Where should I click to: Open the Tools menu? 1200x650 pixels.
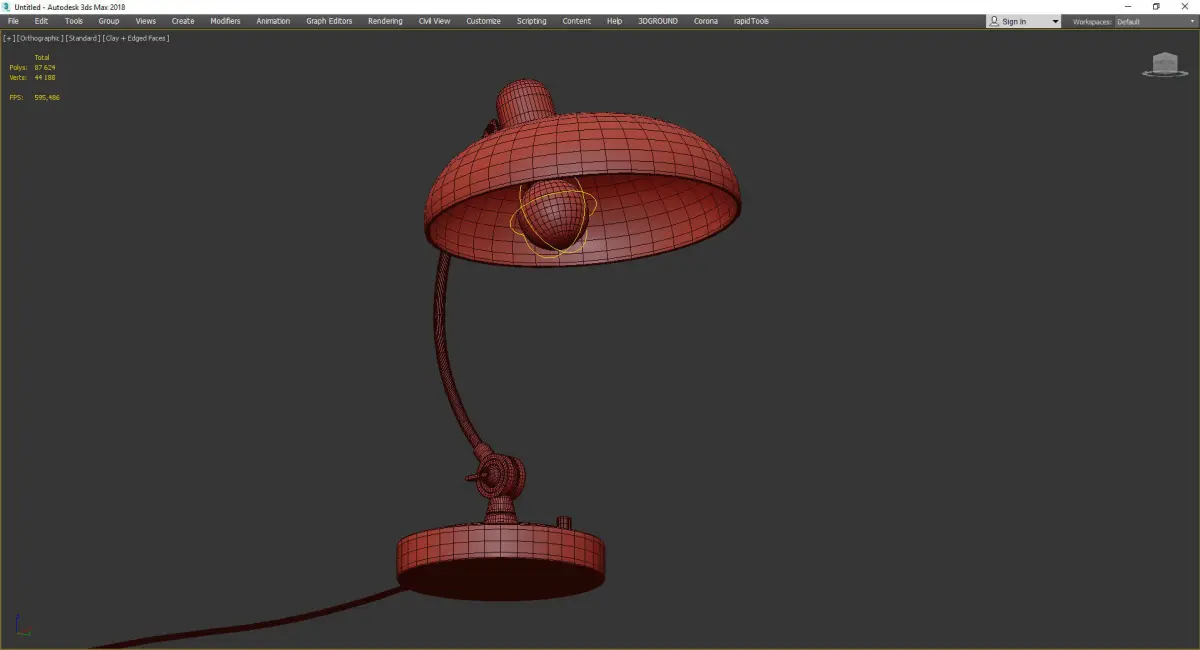pyautogui.click(x=74, y=21)
